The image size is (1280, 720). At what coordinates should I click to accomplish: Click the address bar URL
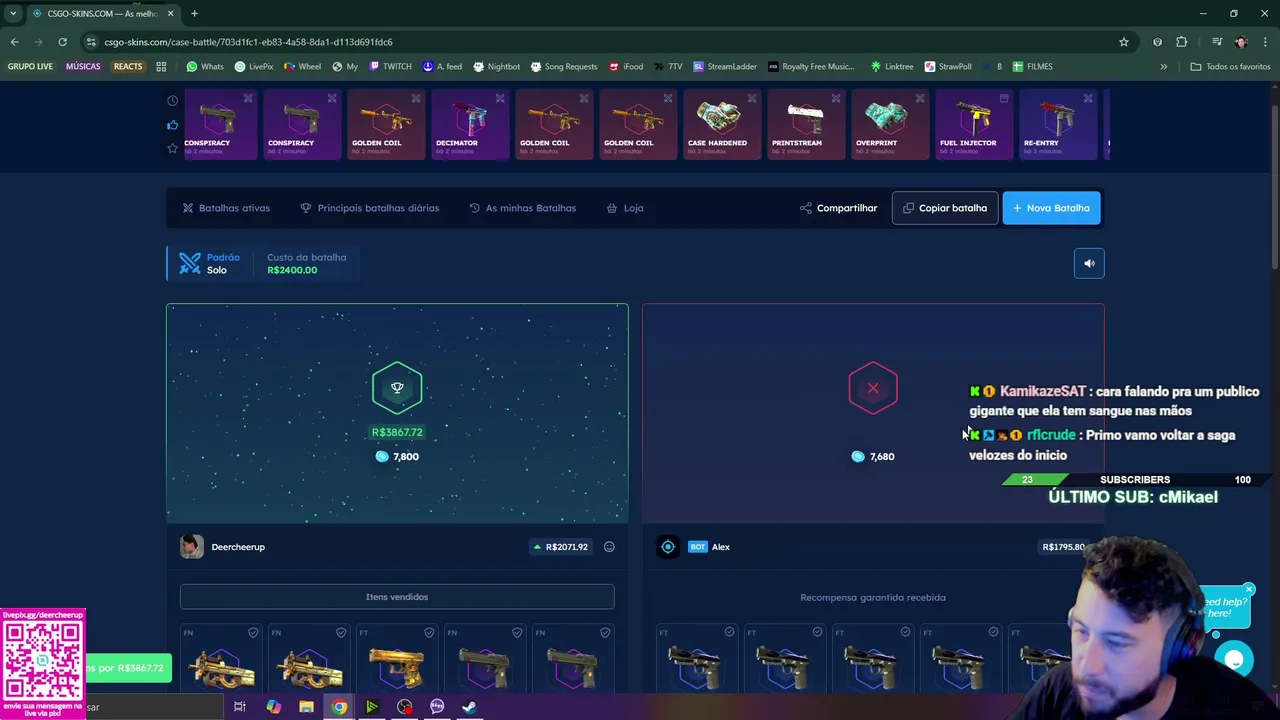tap(248, 42)
